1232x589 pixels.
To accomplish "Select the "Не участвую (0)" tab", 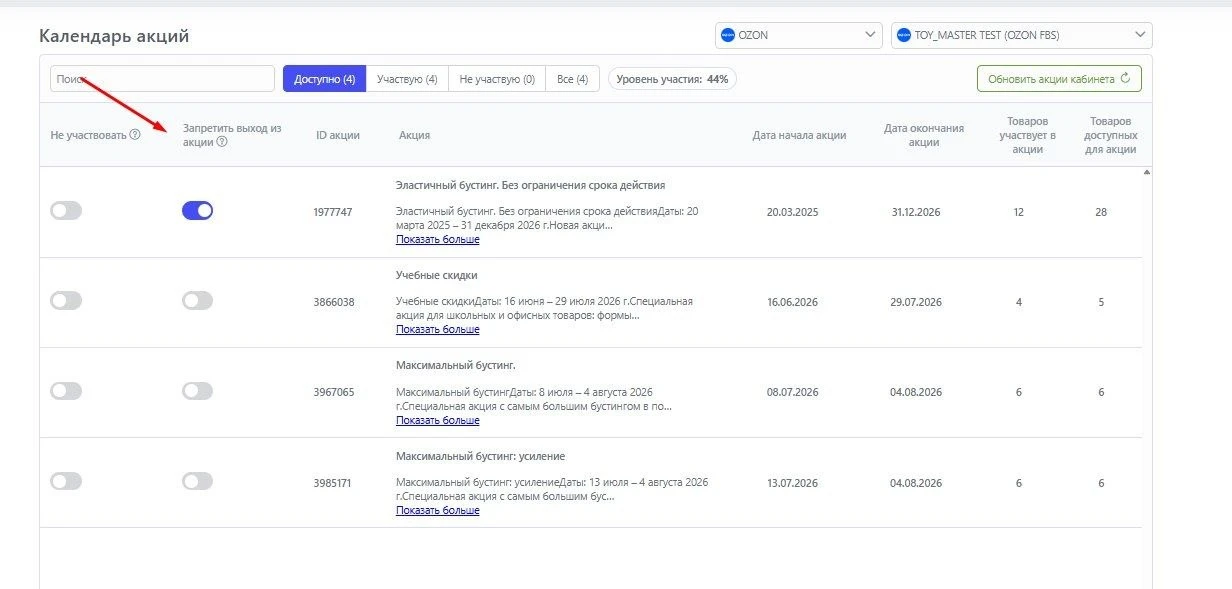I will 497,79.
